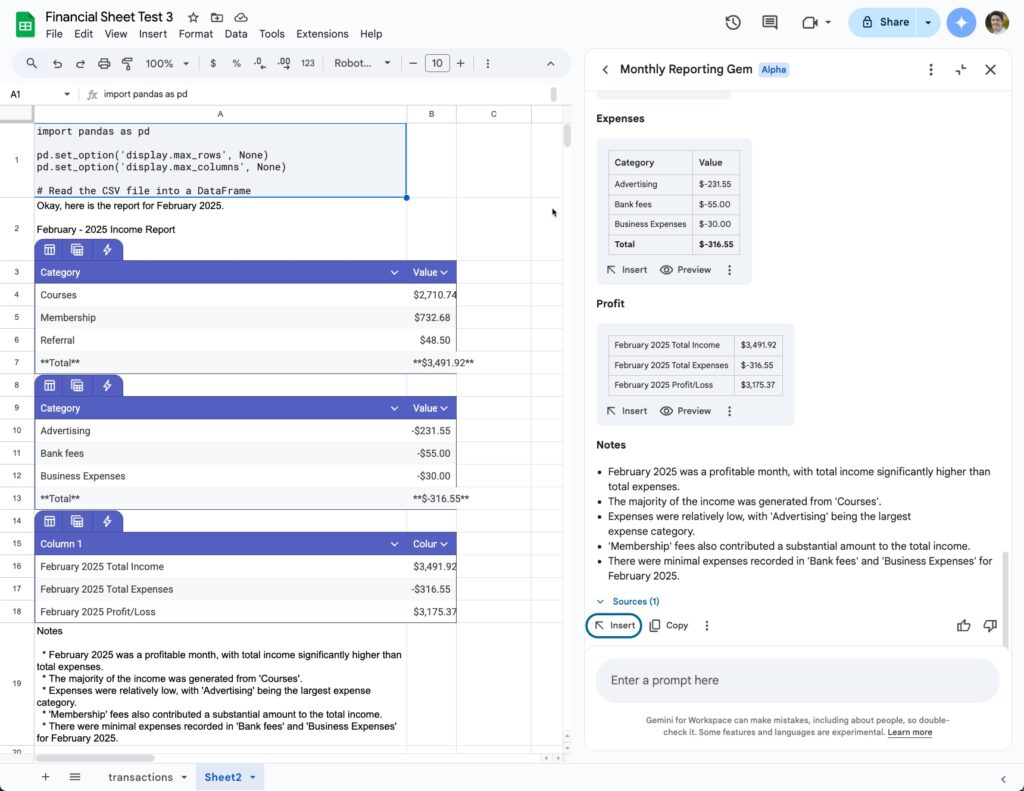1024x791 pixels.
Task: Click the print icon in toolbar
Action: click(x=104, y=63)
